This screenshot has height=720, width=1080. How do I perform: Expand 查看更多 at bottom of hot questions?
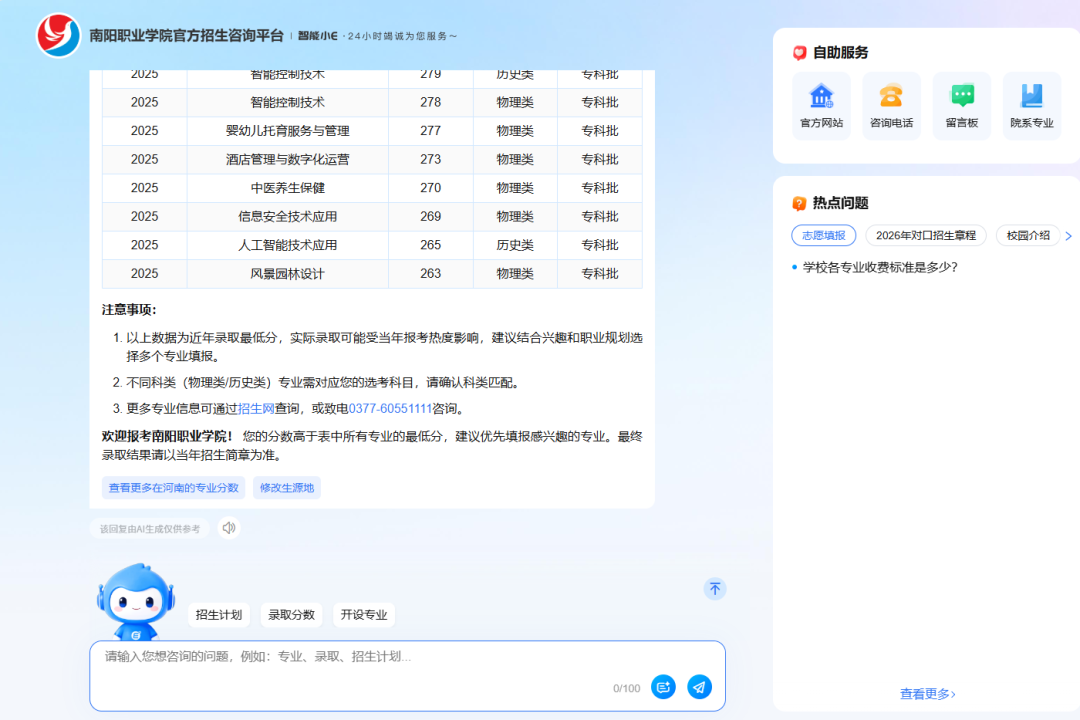927,693
